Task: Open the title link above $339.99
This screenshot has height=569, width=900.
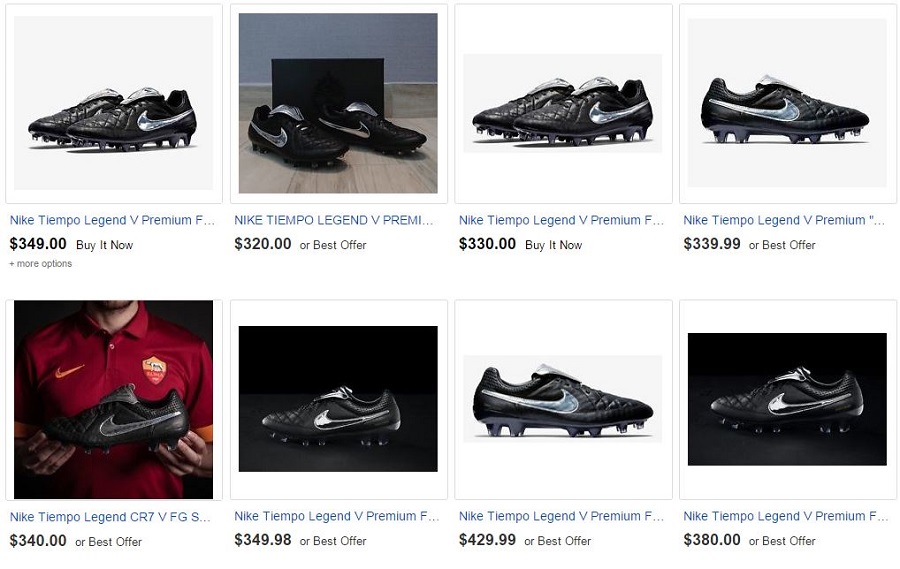Action: (785, 220)
